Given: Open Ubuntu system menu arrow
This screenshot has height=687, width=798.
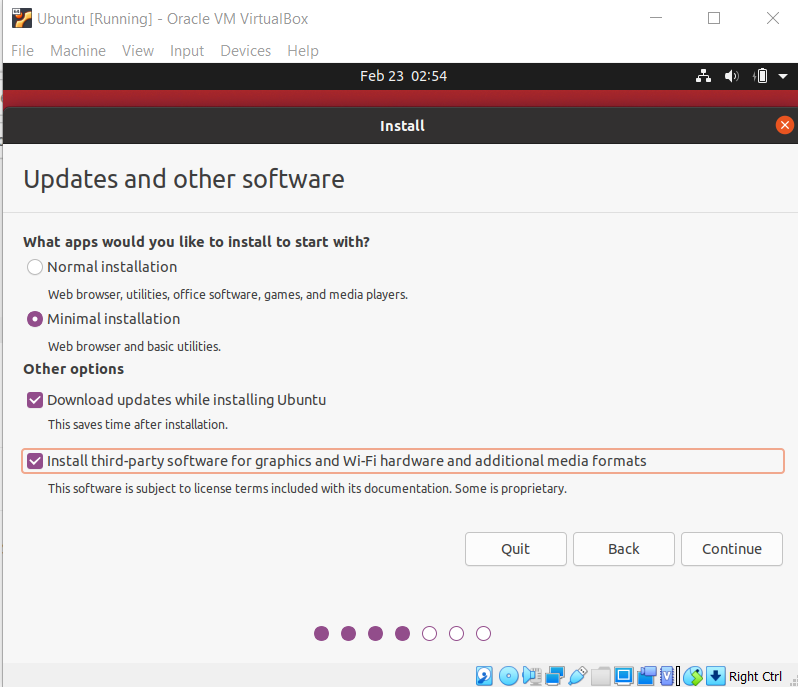Looking at the screenshot, I should pyautogui.click(x=783, y=76).
